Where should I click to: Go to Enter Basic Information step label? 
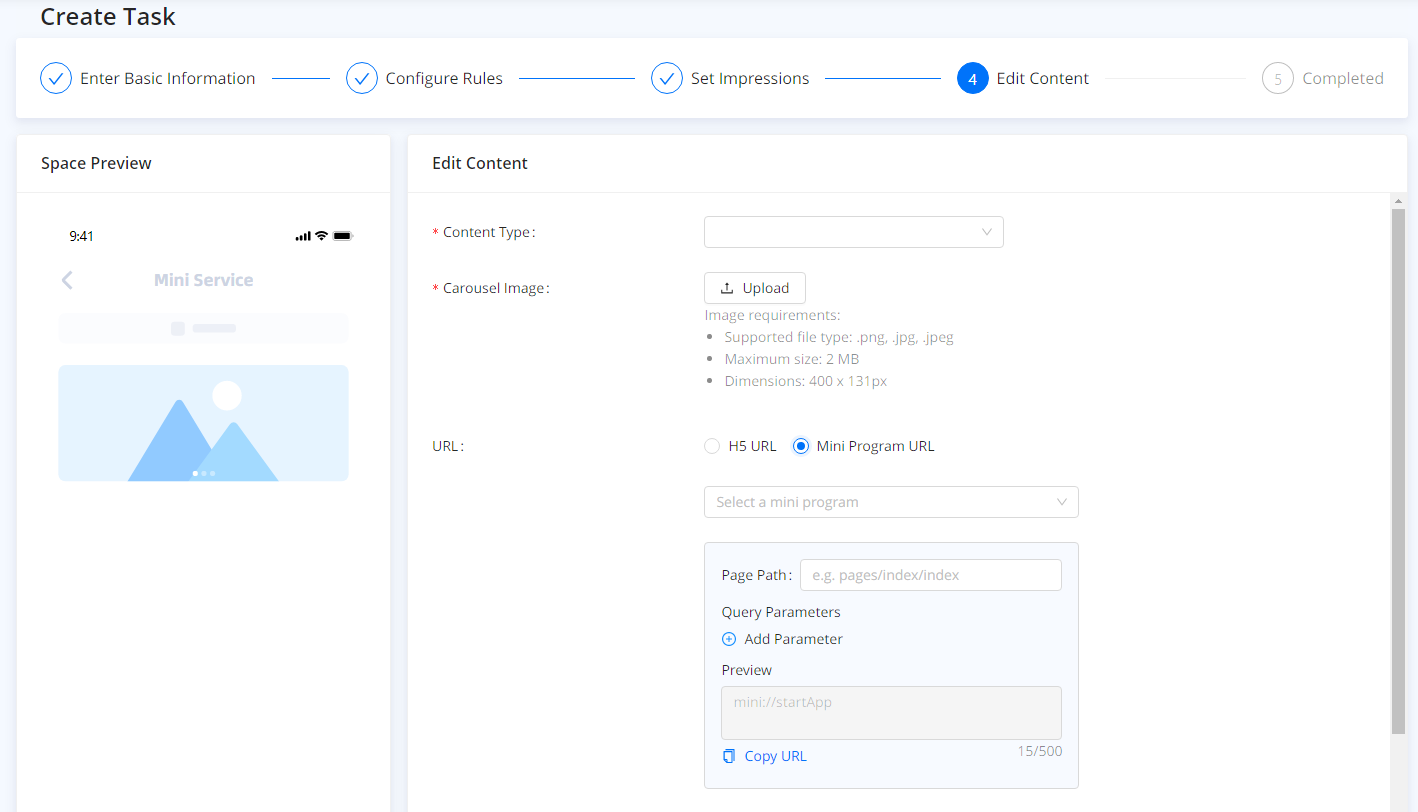click(x=167, y=78)
